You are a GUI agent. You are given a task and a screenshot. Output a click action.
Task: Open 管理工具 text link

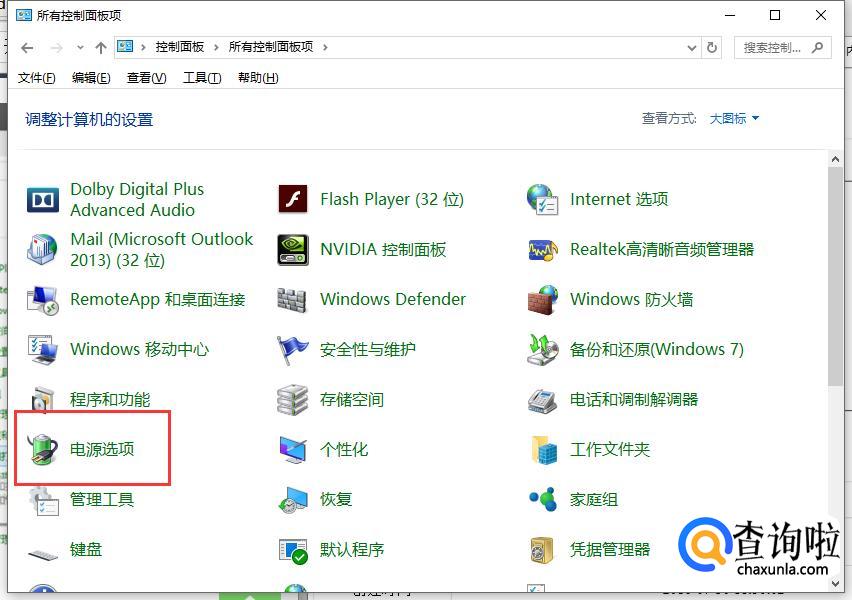pos(102,499)
